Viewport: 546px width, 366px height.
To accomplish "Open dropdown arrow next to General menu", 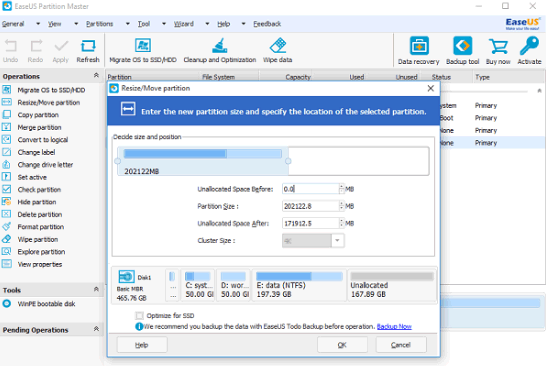I will click(x=38, y=24).
